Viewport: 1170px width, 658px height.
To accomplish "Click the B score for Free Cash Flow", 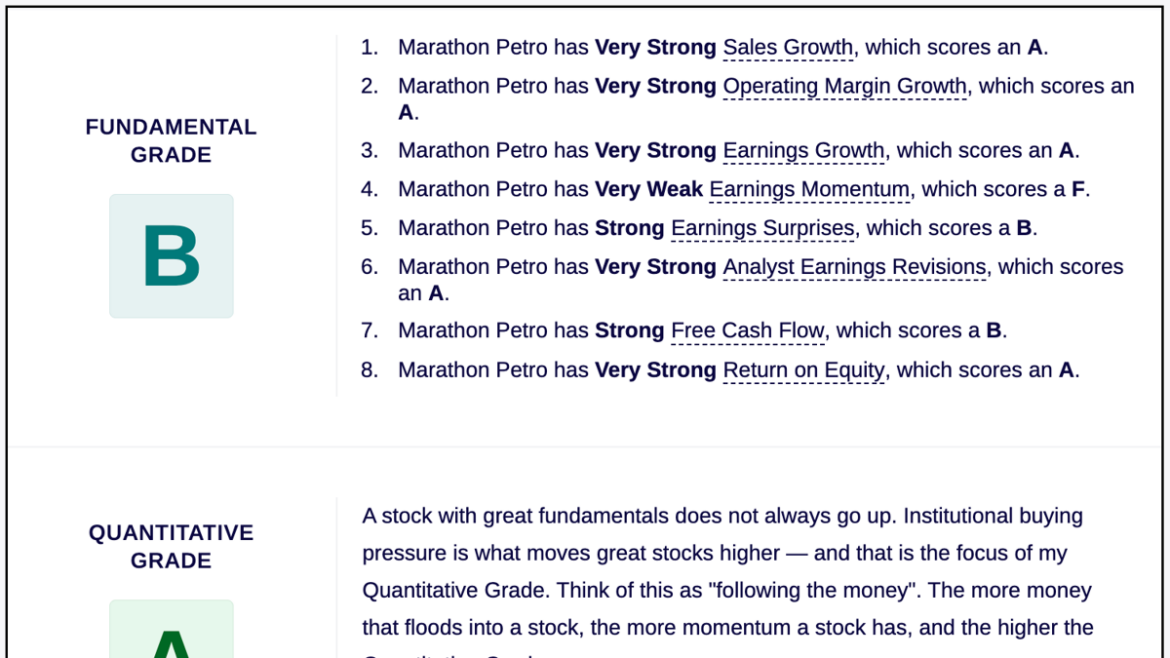I will [x=994, y=330].
